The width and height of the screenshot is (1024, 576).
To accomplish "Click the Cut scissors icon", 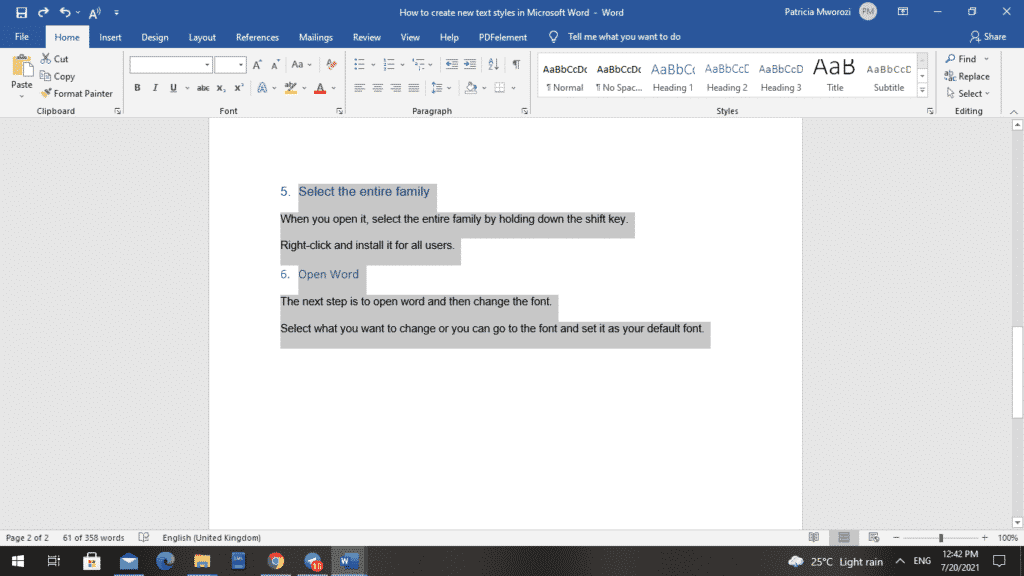I will 46,59.
